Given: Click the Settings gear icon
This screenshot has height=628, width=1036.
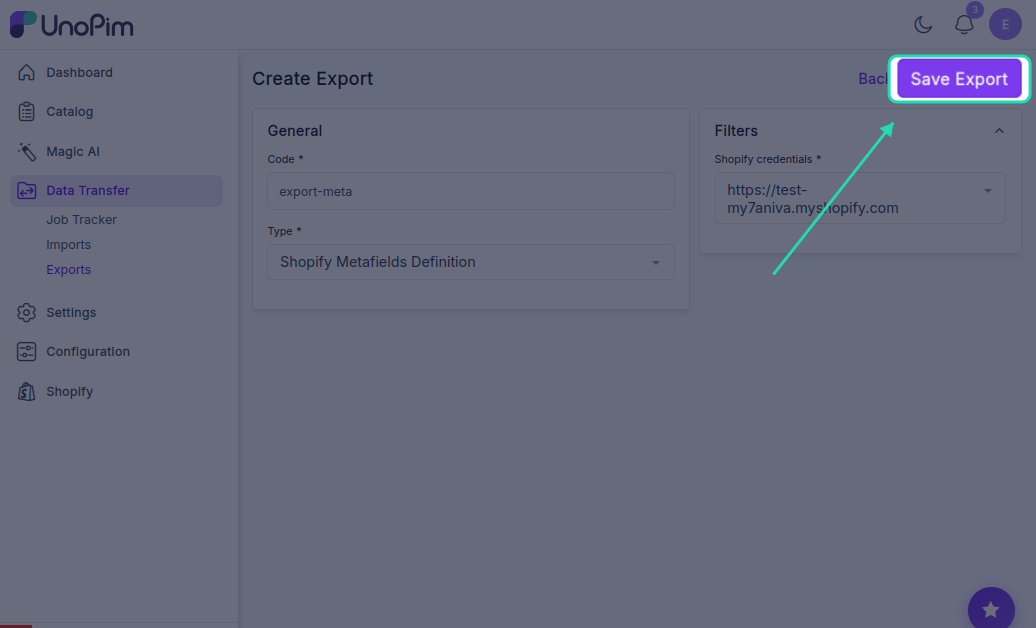Looking at the screenshot, I should 26,312.
